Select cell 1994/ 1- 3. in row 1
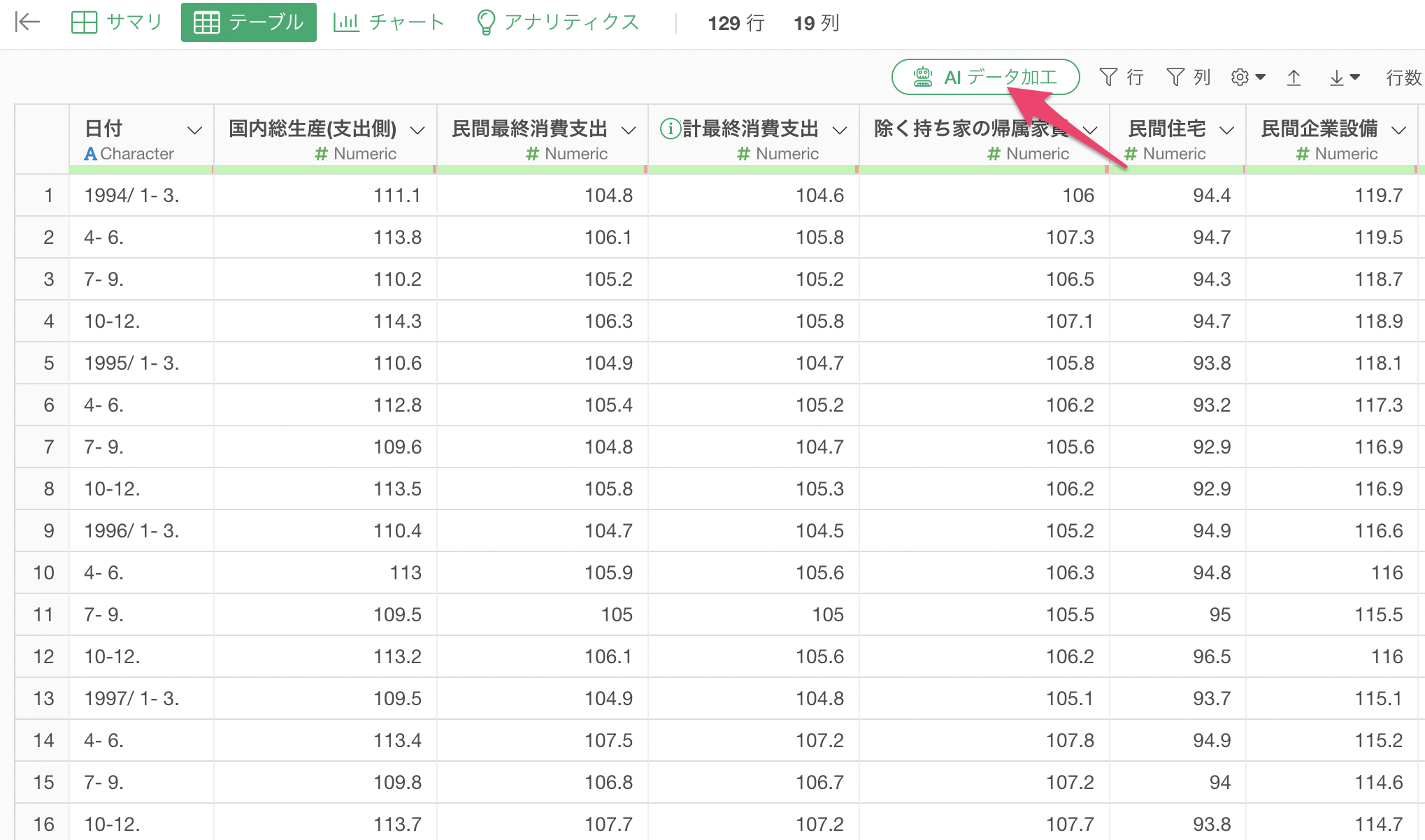The width and height of the screenshot is (1425, 840). [131, 196]
